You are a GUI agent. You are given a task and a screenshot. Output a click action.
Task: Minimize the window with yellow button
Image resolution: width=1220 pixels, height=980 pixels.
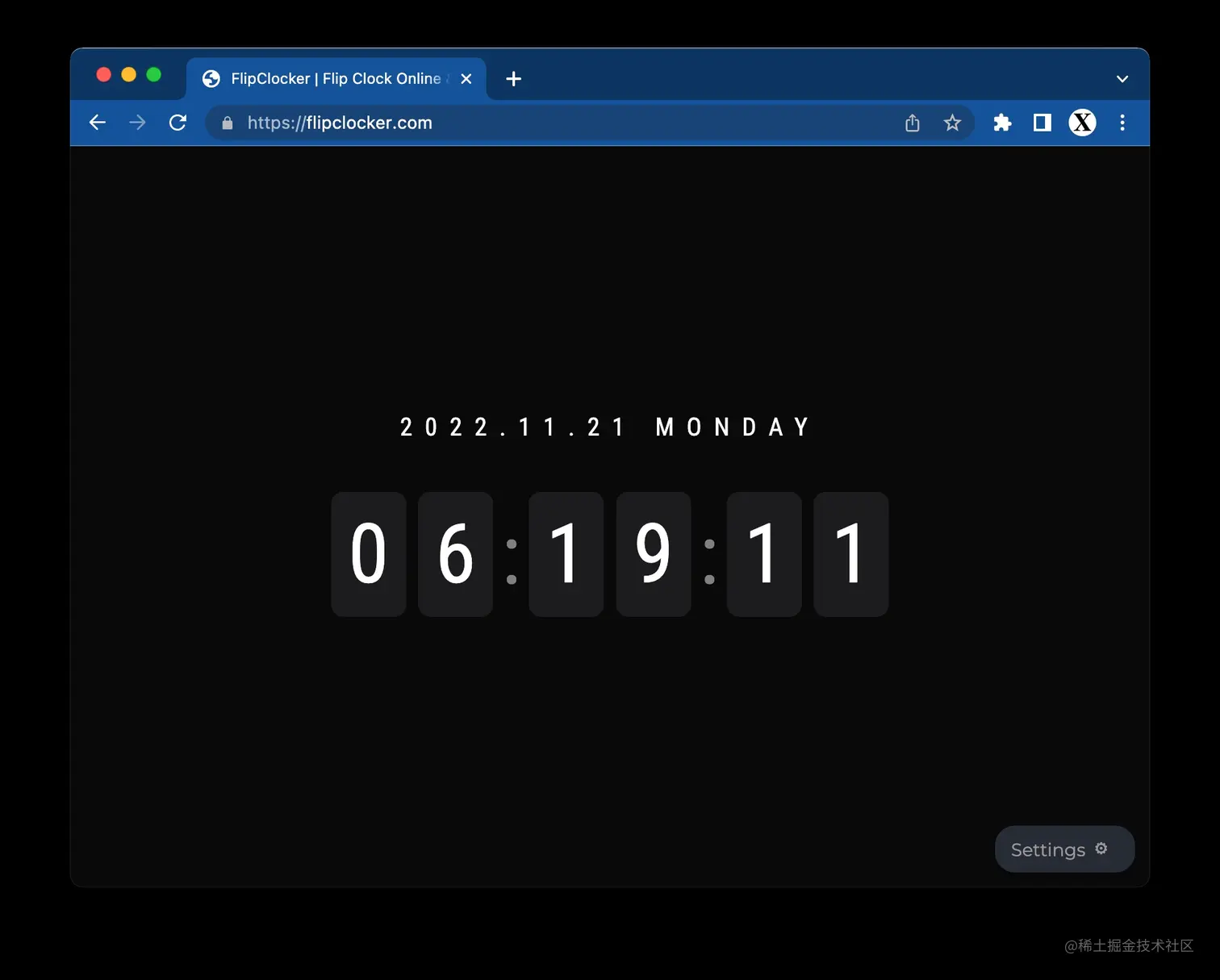coord(128,75)
